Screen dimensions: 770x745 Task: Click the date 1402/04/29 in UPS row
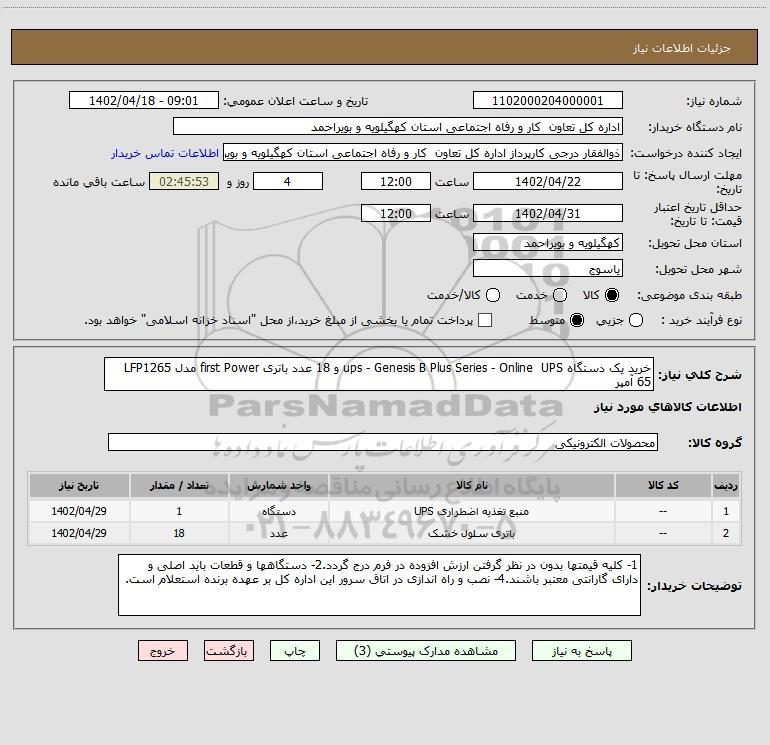pos(79,511)
